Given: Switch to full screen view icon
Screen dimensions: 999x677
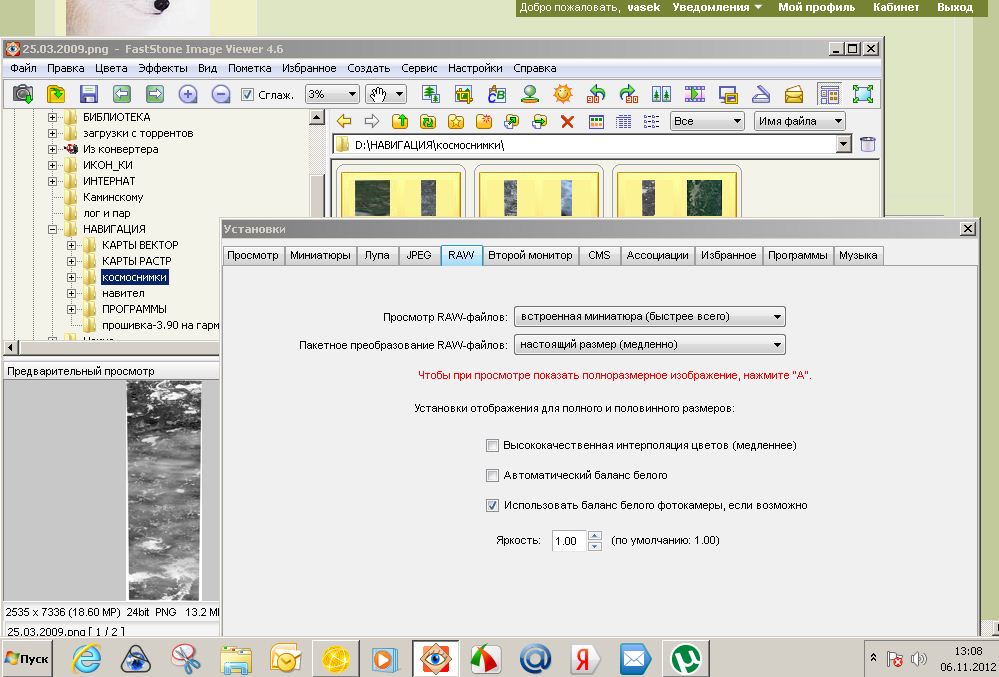Looking at the screenshot, I should [862, 94].
